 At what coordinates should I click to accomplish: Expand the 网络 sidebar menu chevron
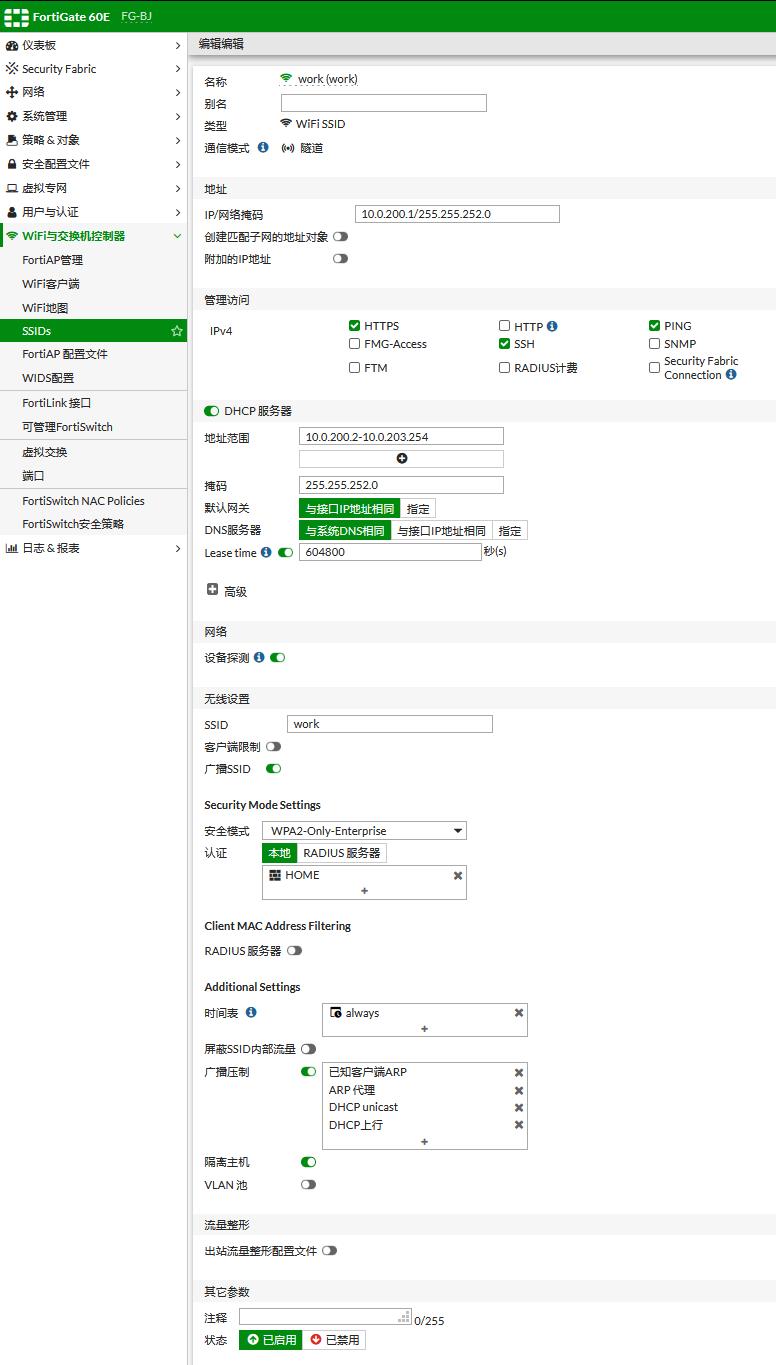tap(177, 92)
